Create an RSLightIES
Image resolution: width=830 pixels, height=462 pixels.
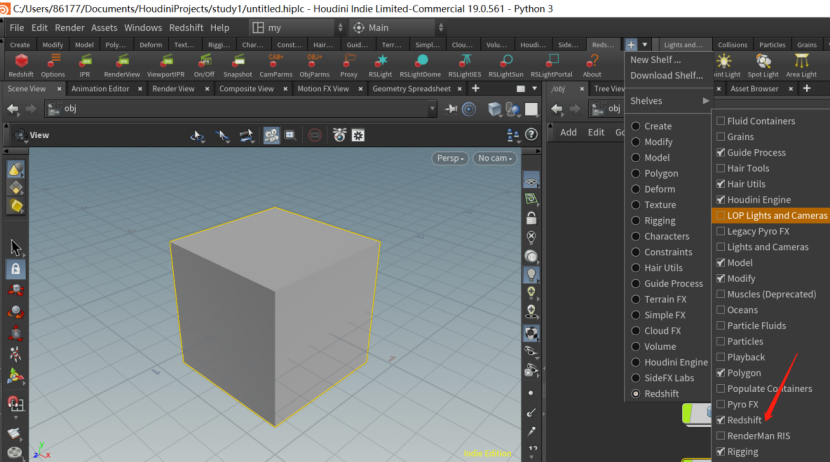point(465,65)
